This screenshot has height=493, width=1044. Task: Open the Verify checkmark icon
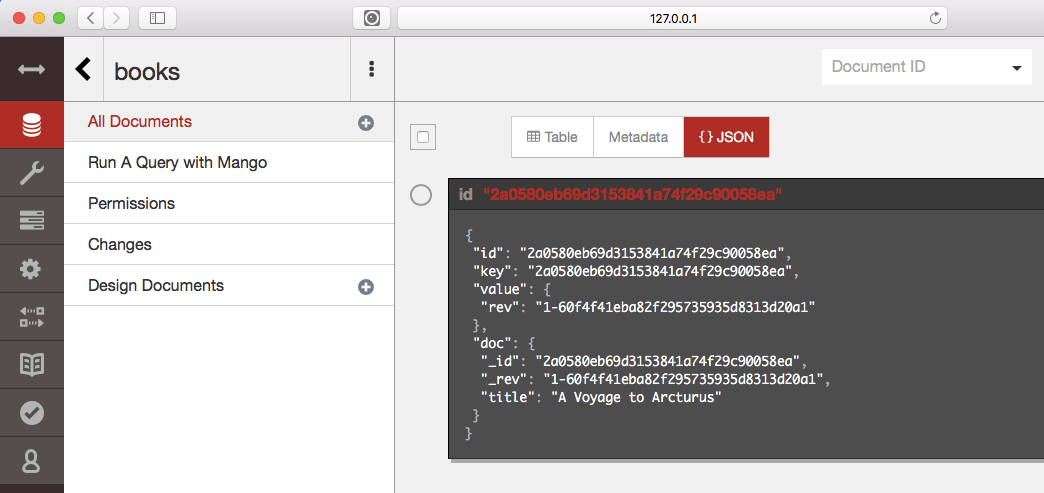click(x=31, y=413)
